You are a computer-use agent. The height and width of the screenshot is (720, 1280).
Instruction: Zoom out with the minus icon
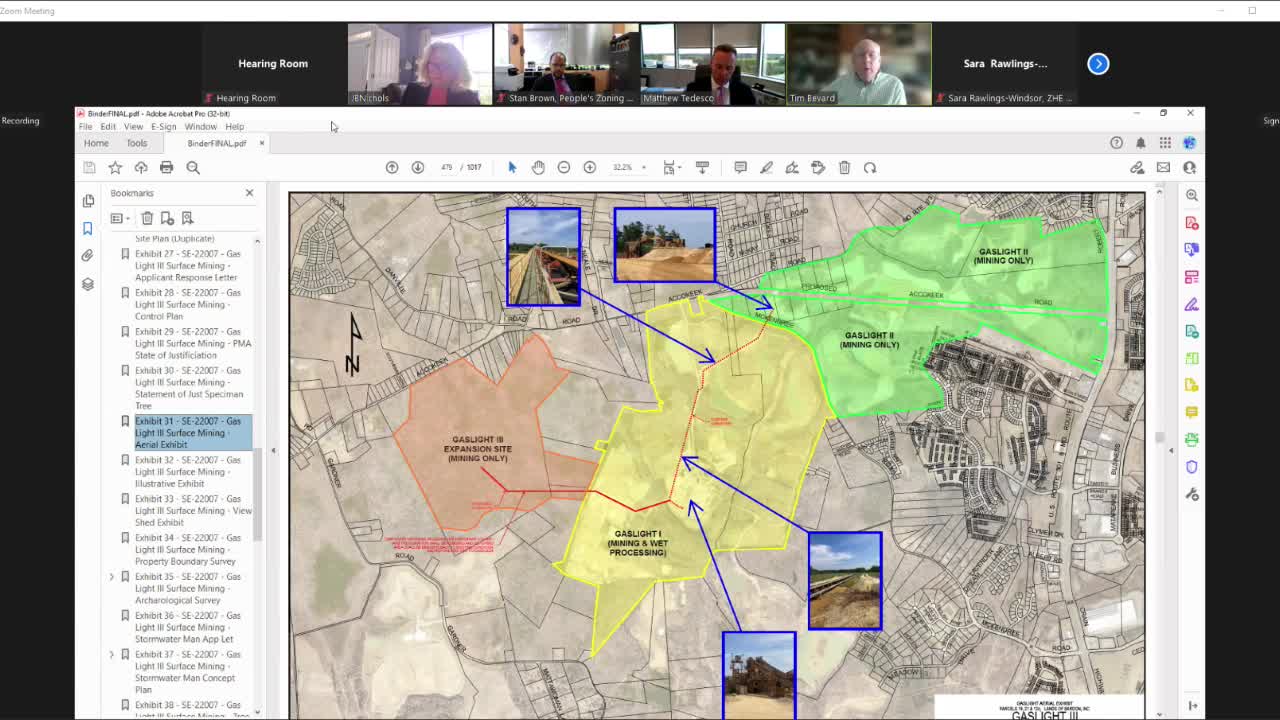click(x=564, y=168)
